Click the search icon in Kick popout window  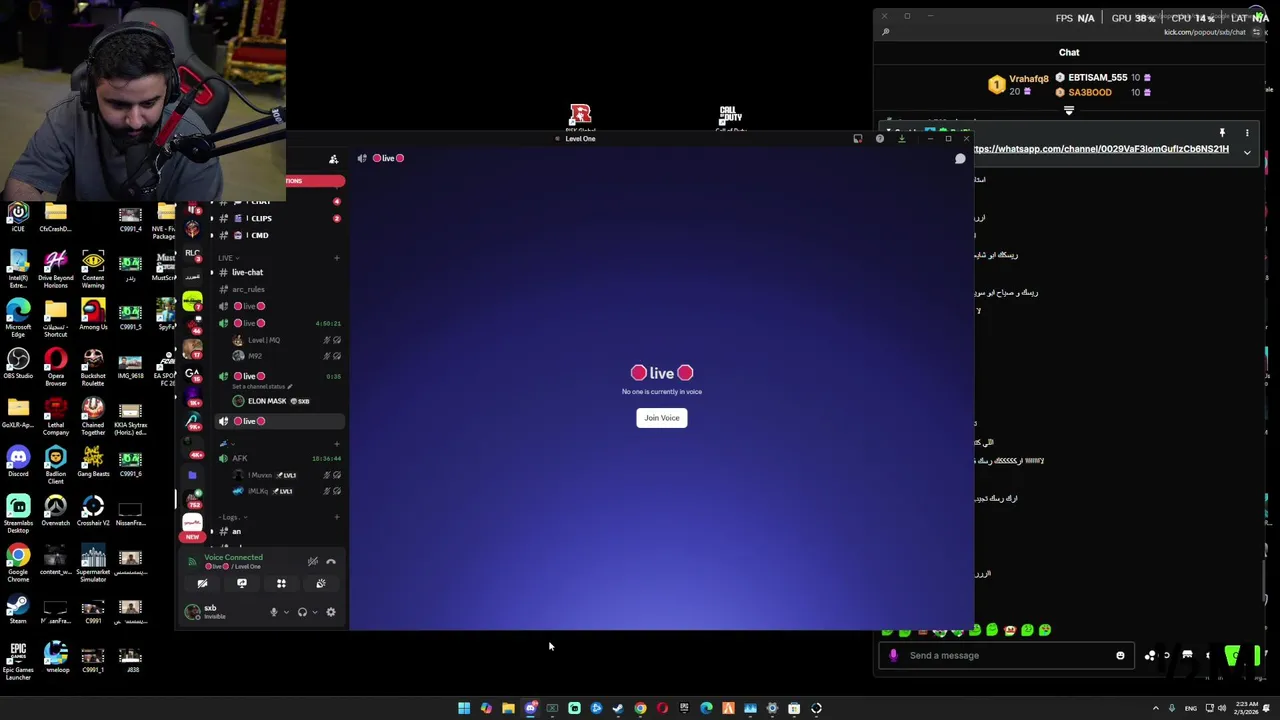tap(886, 32)
